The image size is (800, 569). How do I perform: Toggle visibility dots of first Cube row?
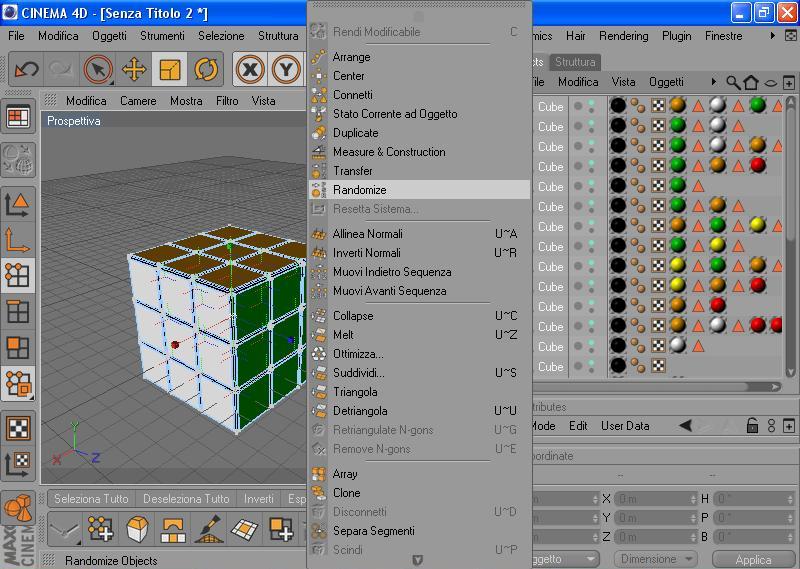(x=591, y=106)
